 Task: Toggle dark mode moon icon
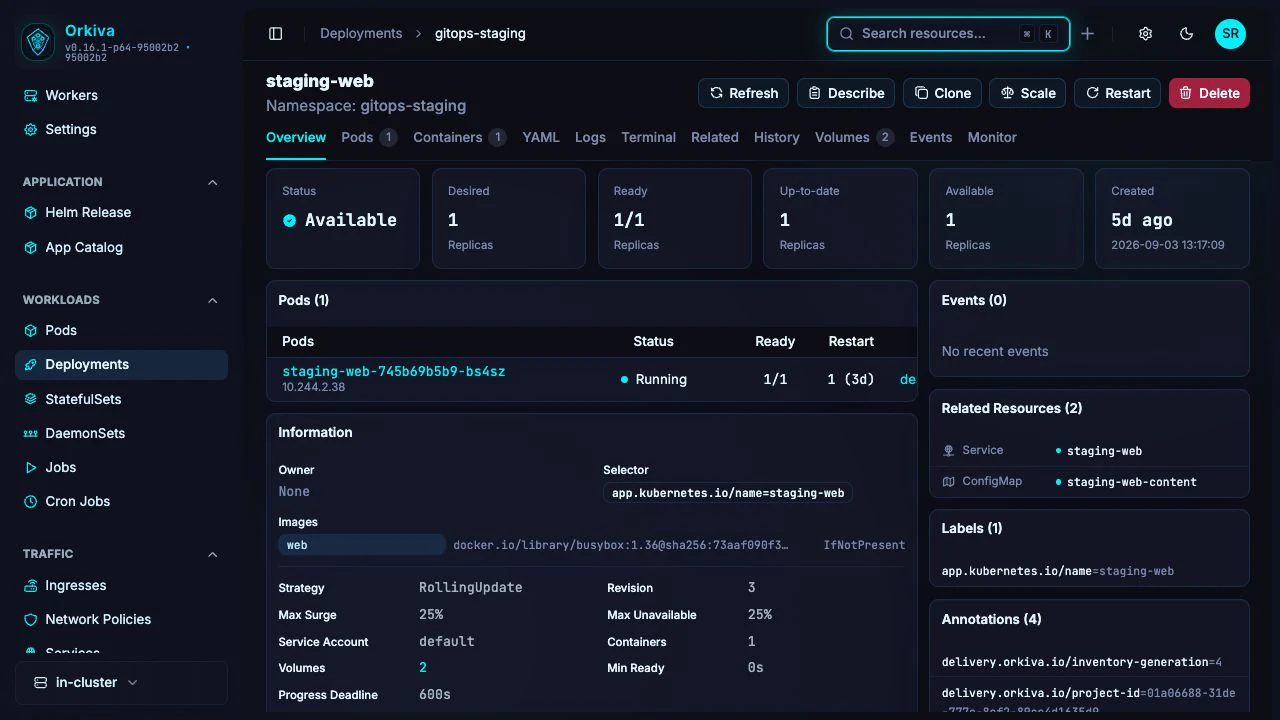1187,33
